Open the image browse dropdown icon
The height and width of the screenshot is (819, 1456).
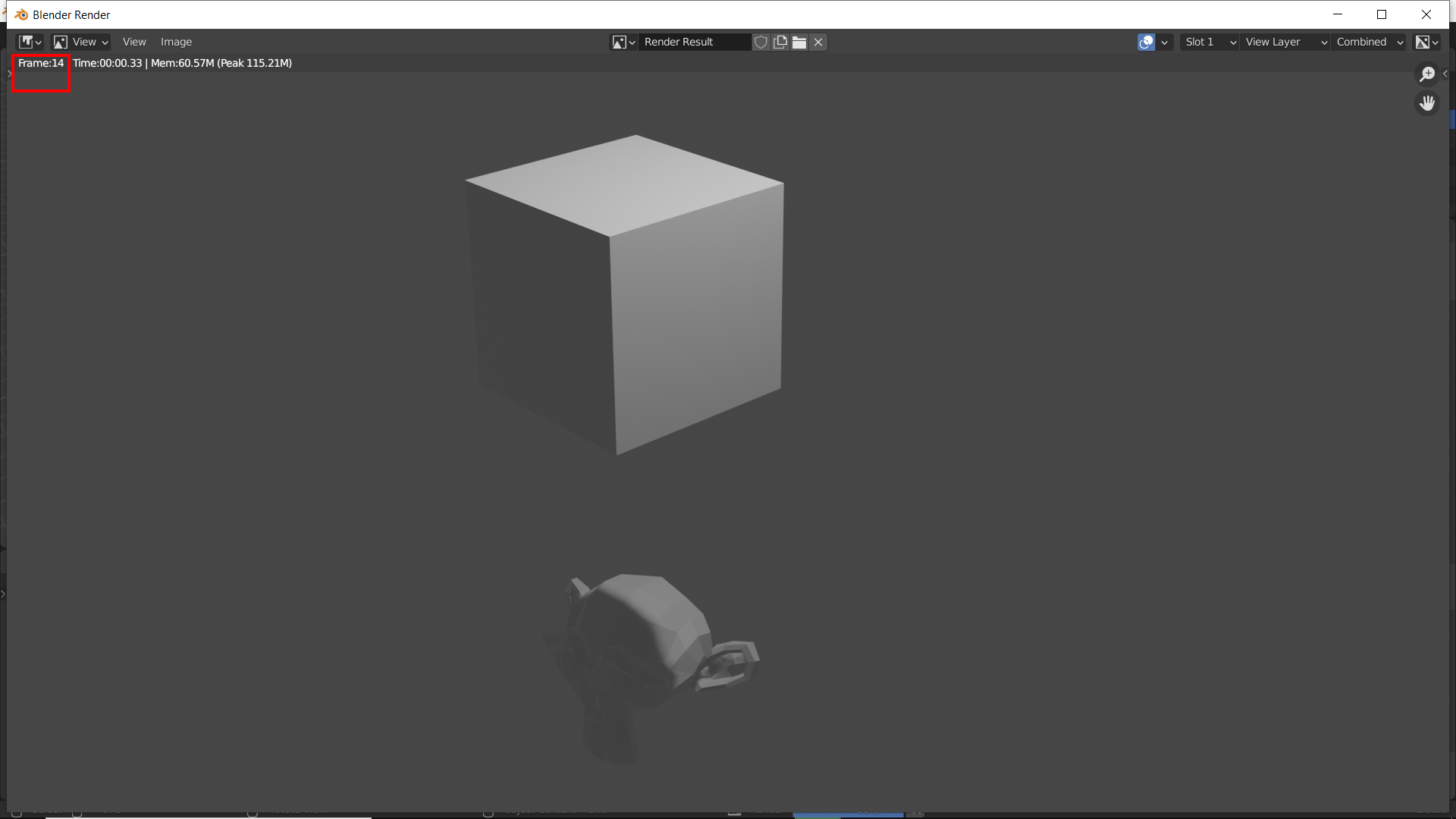pyautogui.click(x=623, y=42)
